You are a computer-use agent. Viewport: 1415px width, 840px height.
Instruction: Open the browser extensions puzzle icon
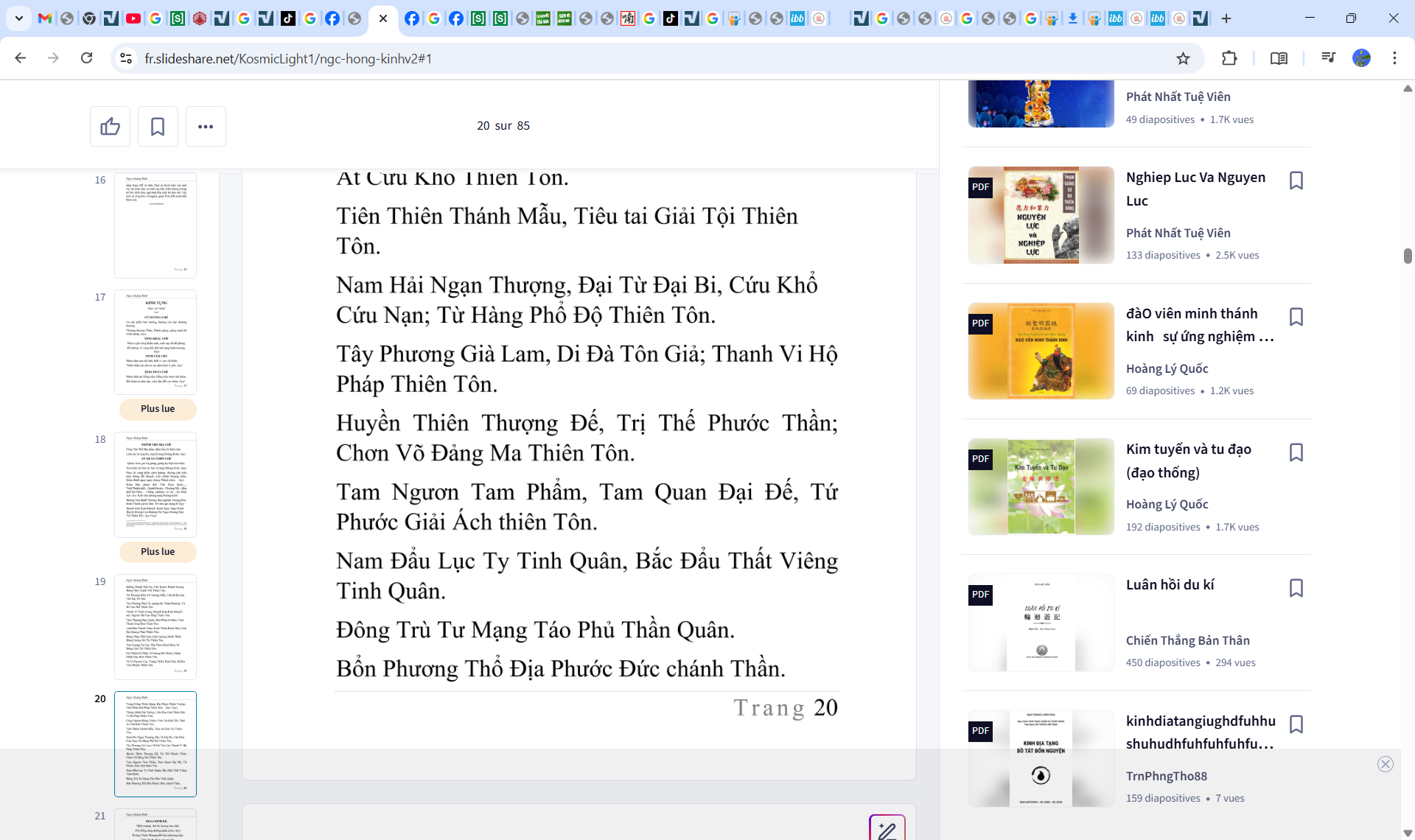point(1229,58)
